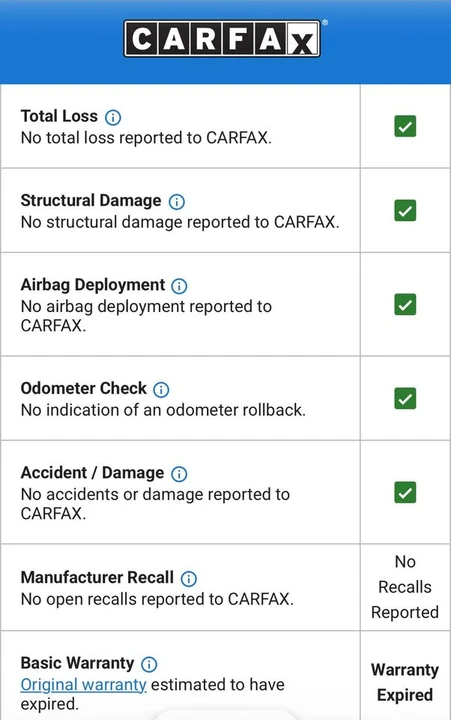The image size is (451, 720).
Task: Tap the Basic Warranty info icon
Action: tap(149, 664)
